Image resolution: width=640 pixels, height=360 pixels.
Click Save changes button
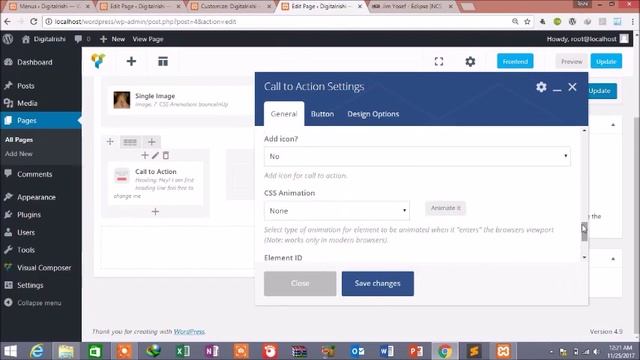click(378, 283)
